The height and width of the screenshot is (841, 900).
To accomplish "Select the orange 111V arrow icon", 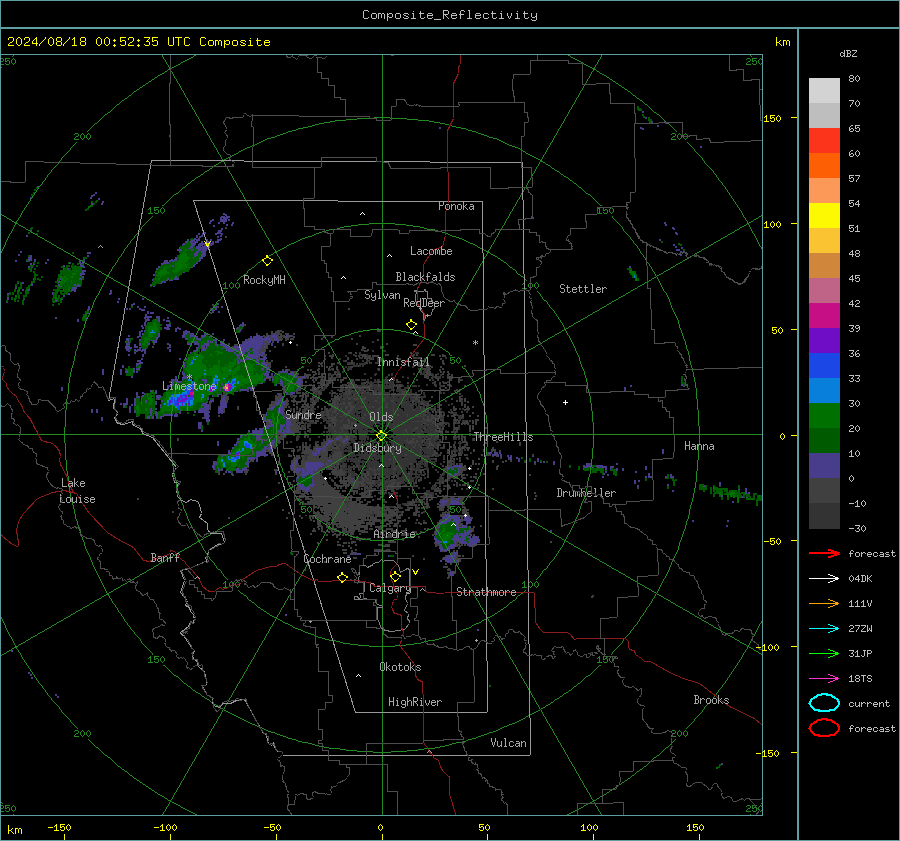I will click(824, 603).
